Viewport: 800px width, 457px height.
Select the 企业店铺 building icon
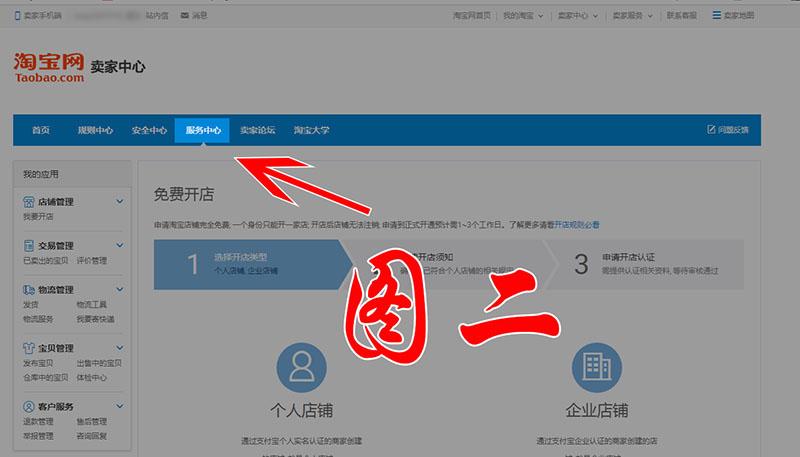click(595, 365)
